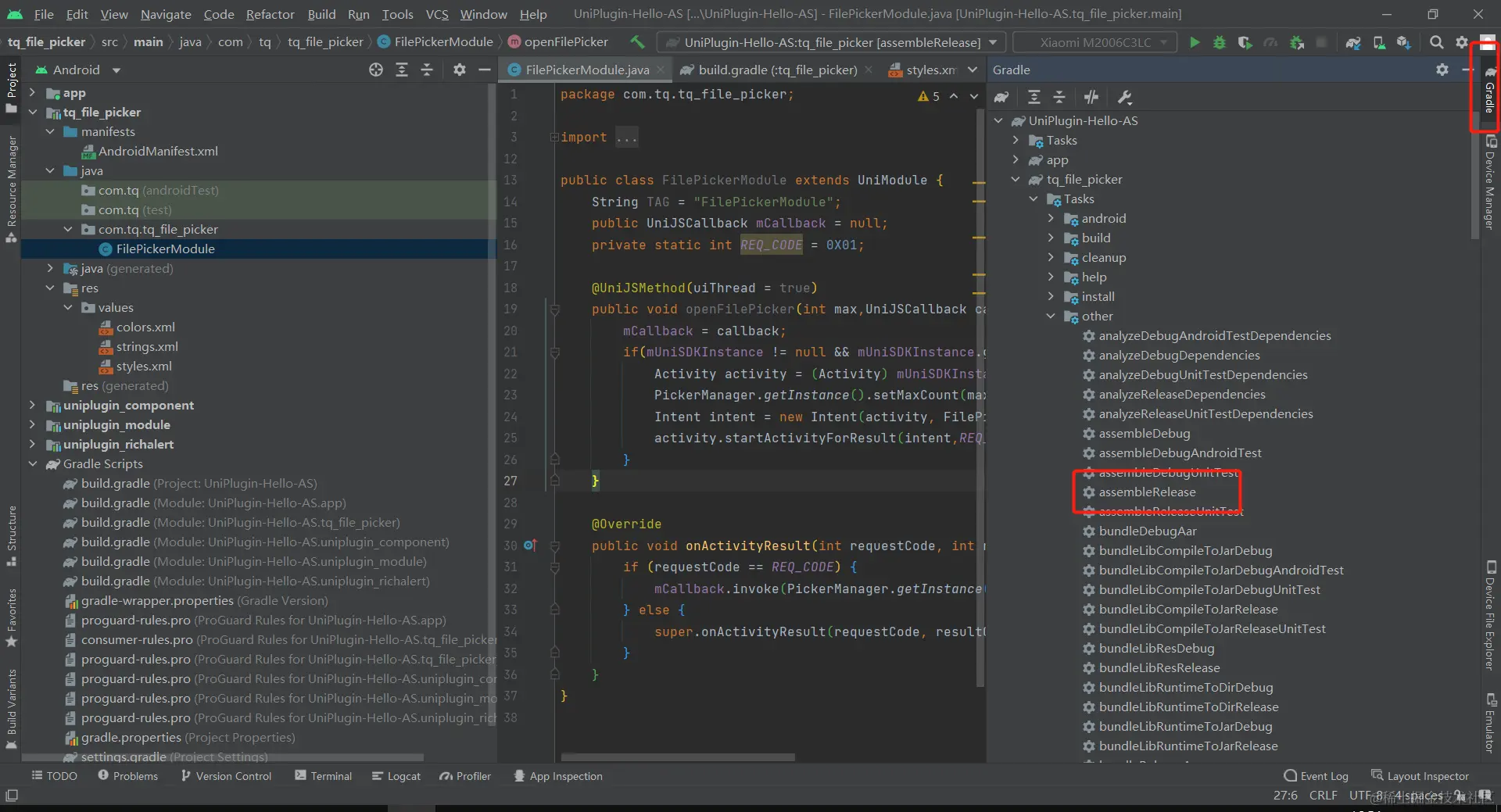Click the Make Project hammer icon
This screenshot has height=812, width=1501.
coord(638,42)
